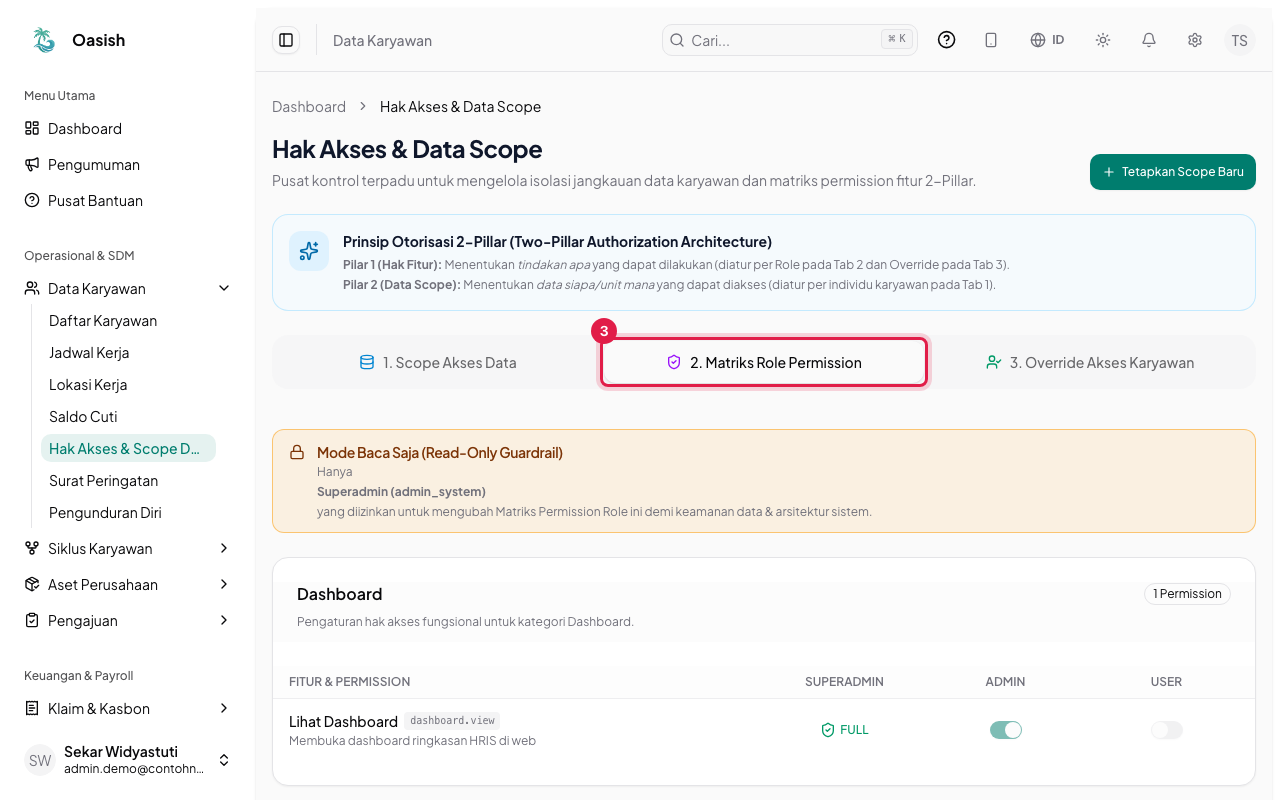
Task: Click the TS user avatar
Action: click(x=1240, y=40)
